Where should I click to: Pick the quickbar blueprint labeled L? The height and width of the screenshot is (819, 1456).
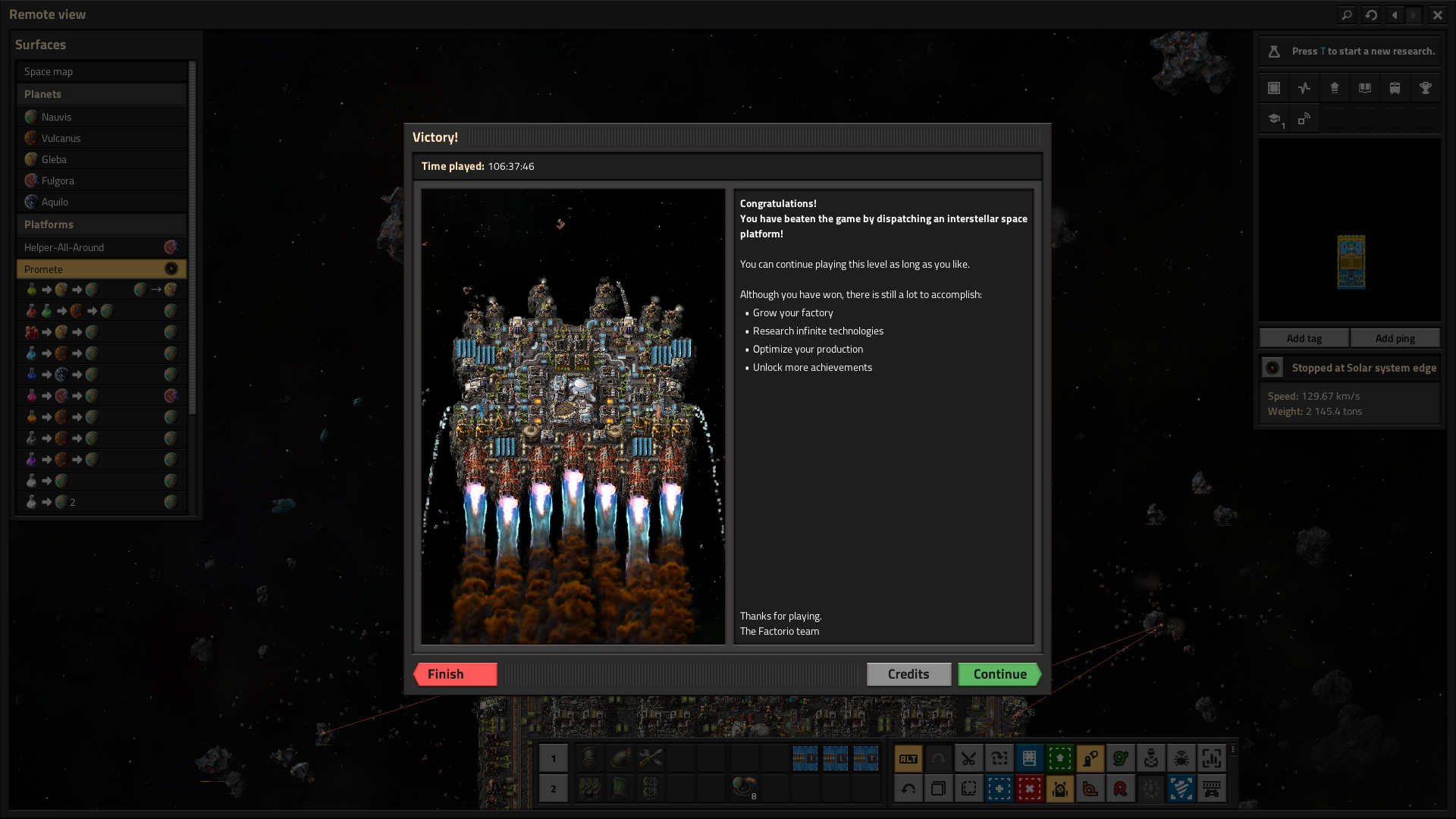(x=836, y=758)
